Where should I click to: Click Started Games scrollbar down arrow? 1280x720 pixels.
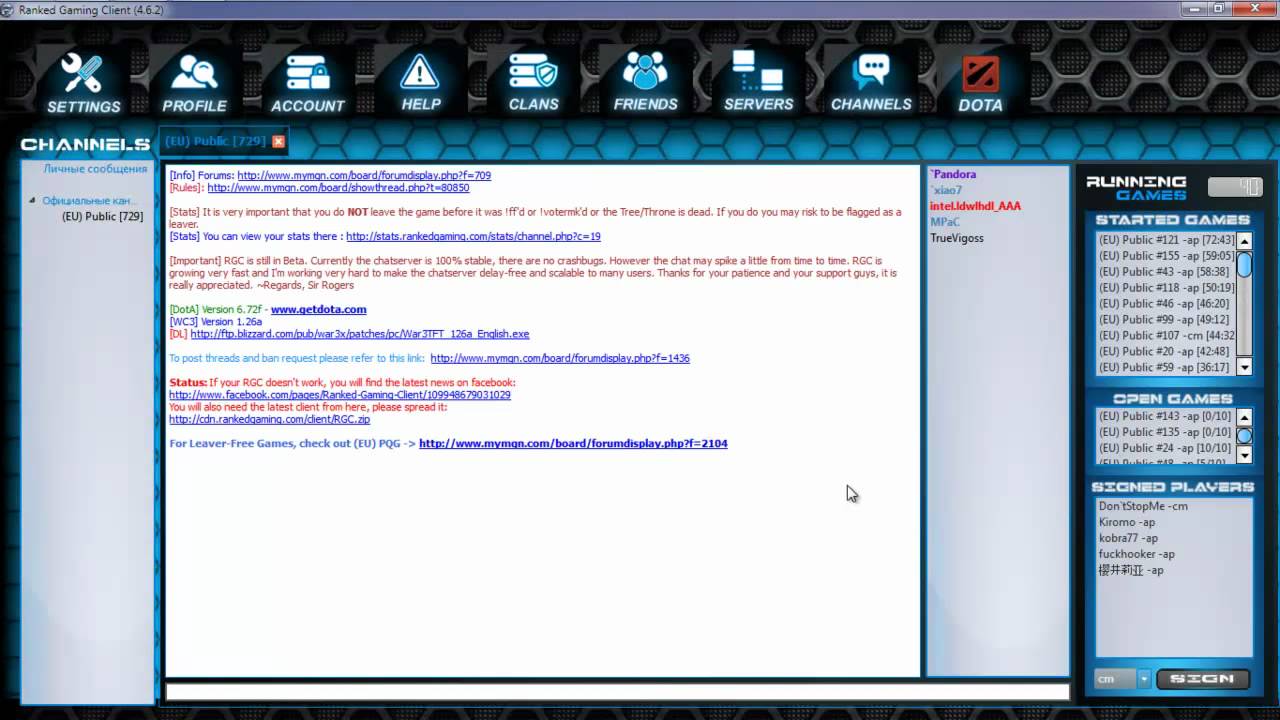pyautogui.click(x=1244, y=367)
